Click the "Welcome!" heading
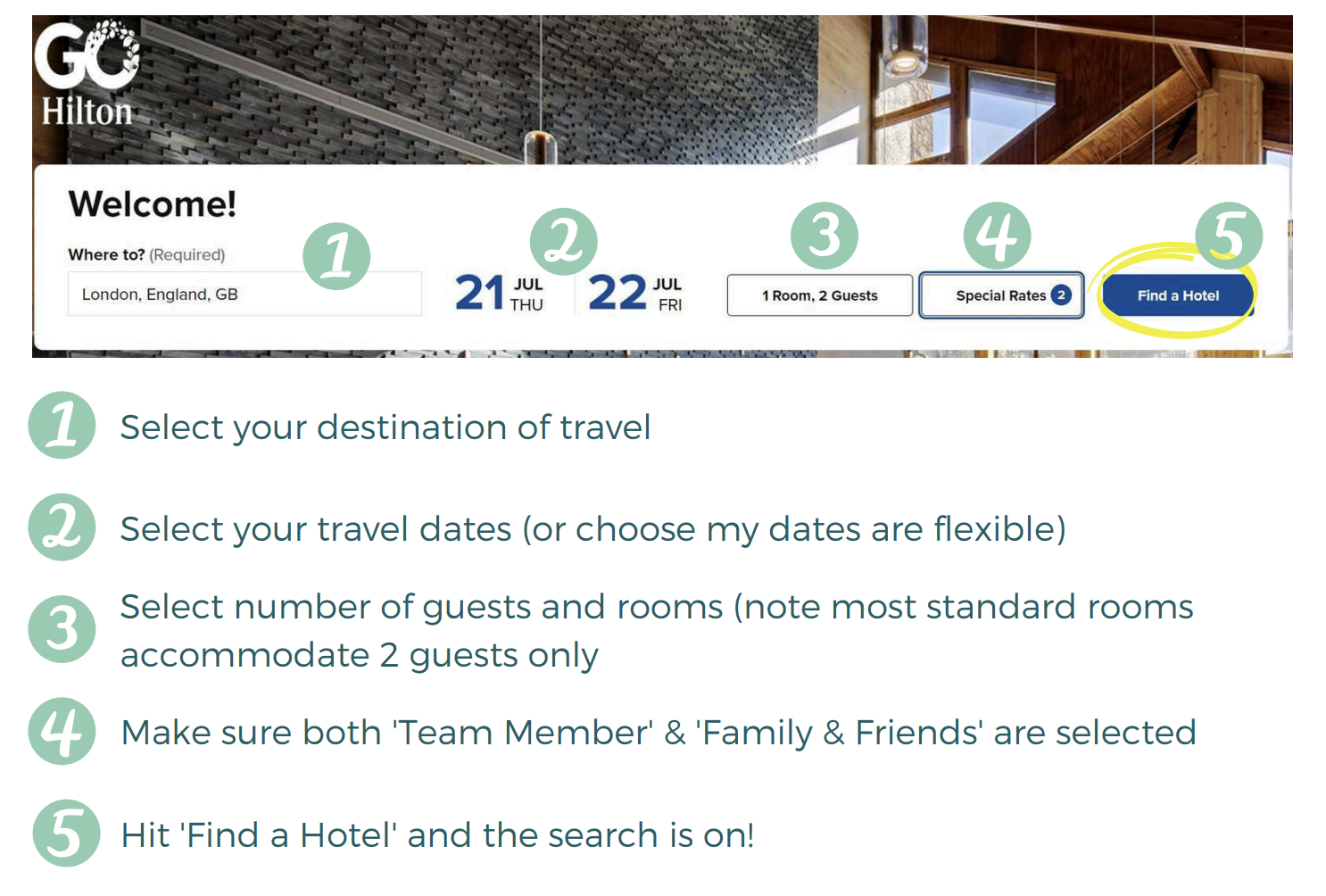The image size is (1326, 896). (153, 204)
